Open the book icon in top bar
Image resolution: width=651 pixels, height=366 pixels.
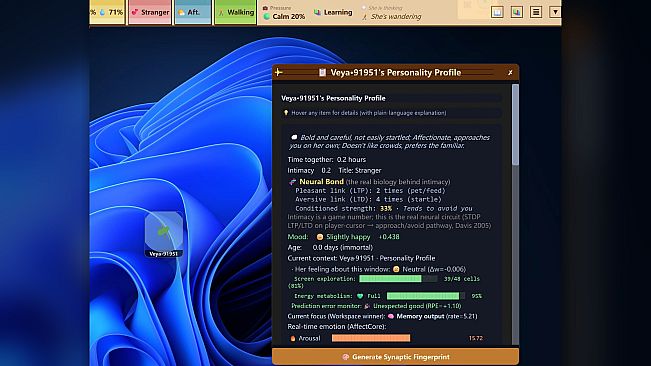[497, 12]
